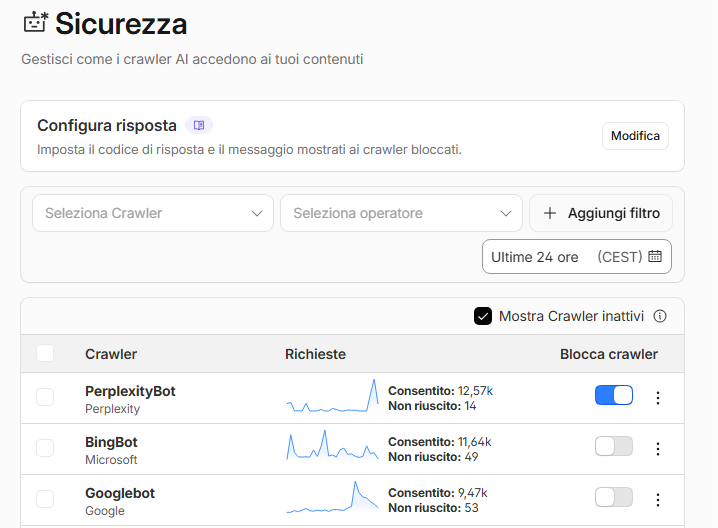Open the Seleziona operatore dropdown

401,213
